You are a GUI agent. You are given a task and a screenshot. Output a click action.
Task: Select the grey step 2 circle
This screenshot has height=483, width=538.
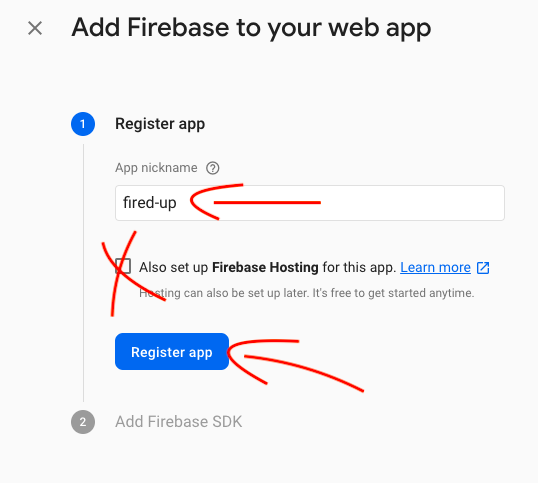point(83,422)
